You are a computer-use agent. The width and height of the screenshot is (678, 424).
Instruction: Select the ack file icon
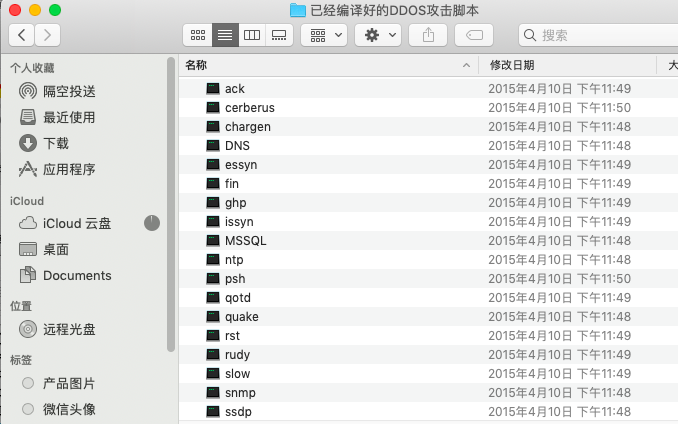pos(213,89)
